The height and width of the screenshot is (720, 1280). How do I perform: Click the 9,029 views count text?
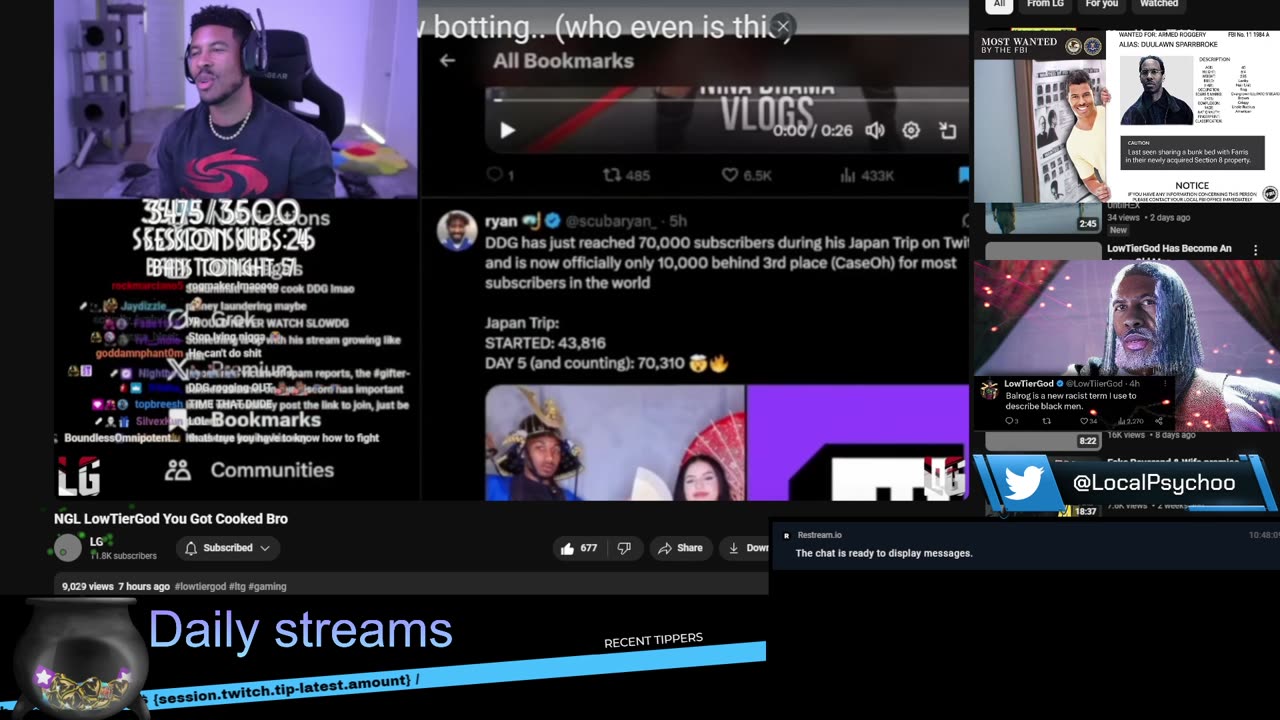88,587
